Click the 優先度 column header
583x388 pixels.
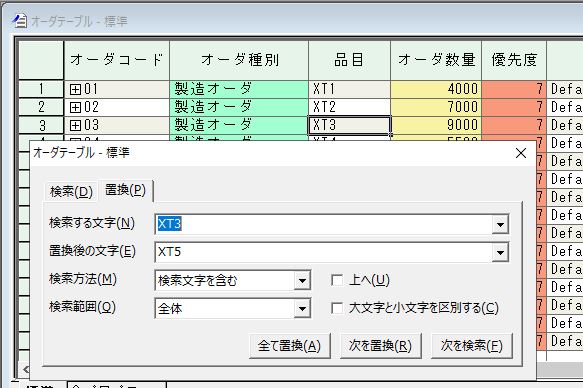click(x=514, y=60)
